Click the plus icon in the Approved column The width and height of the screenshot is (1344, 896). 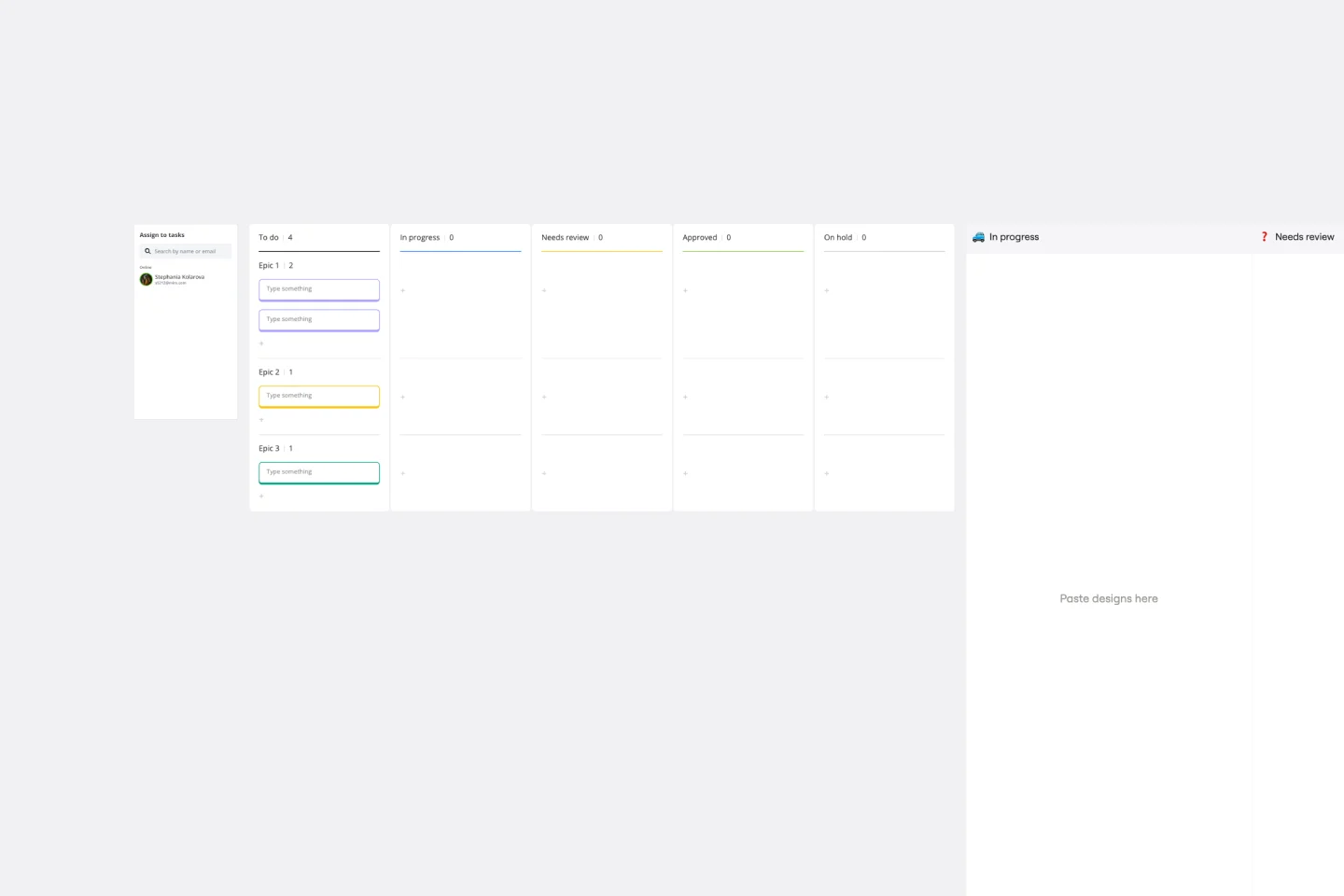coord(685,290)
